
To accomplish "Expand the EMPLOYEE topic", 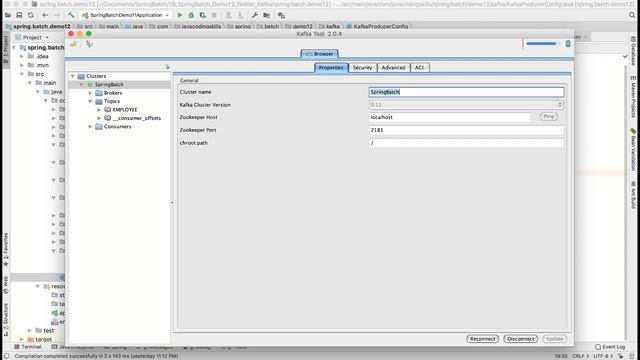I will point(99,110).
